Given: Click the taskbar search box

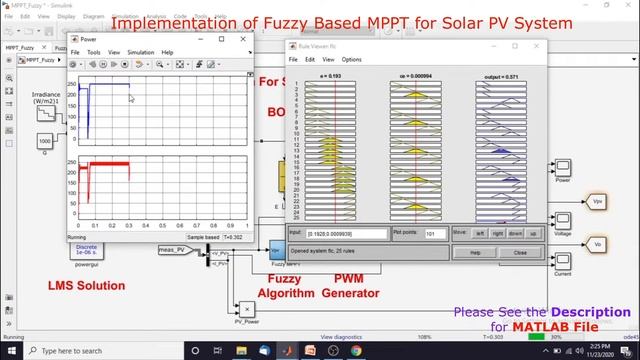Looking at the screenshot, I should click(x=103, y=351).
